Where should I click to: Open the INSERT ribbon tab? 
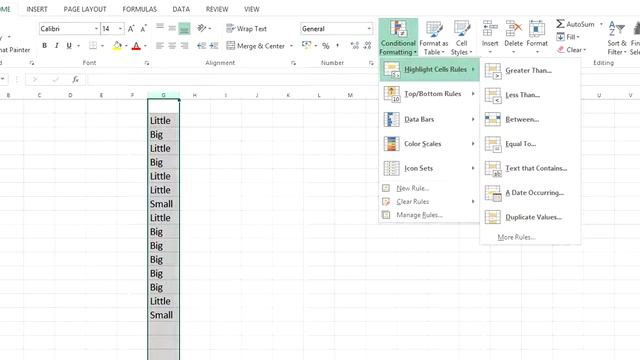click(37, 9)
